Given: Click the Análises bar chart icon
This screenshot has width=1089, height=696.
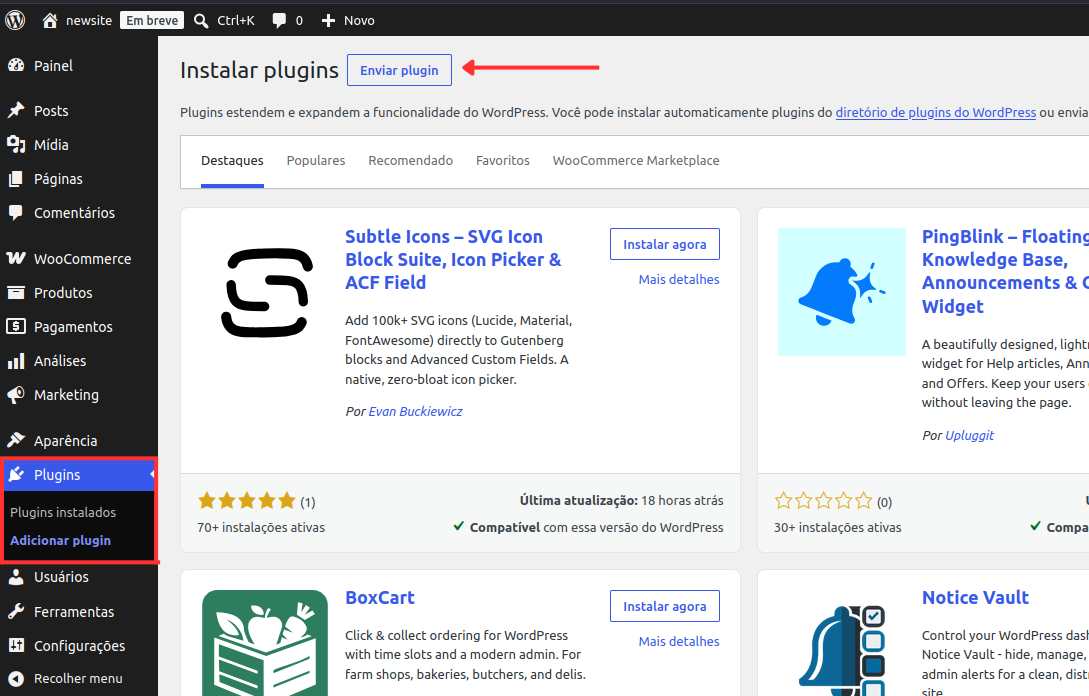Looking at the screenshot, I should coord(16,361).
